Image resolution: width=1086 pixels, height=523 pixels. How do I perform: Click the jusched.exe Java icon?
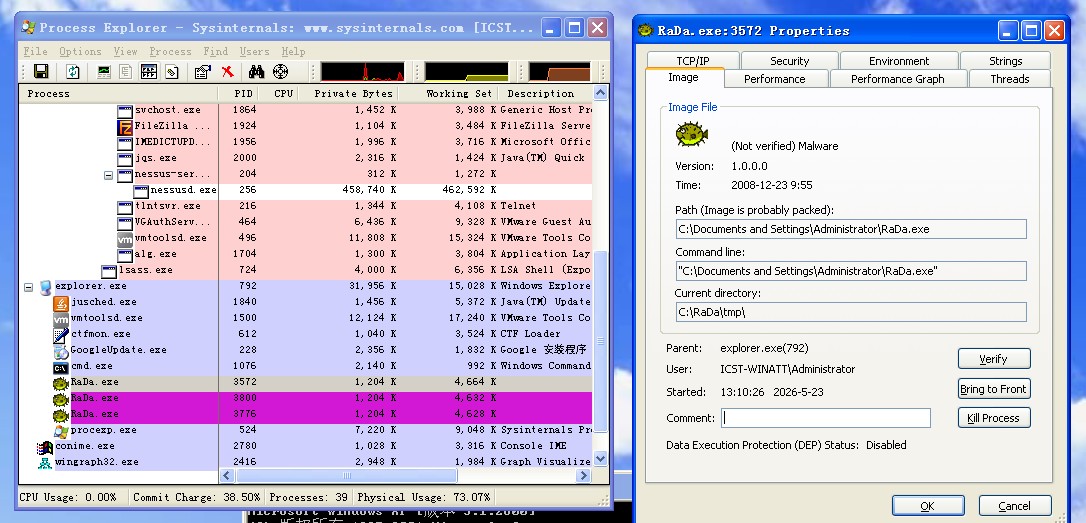click(x=61, y=302)
